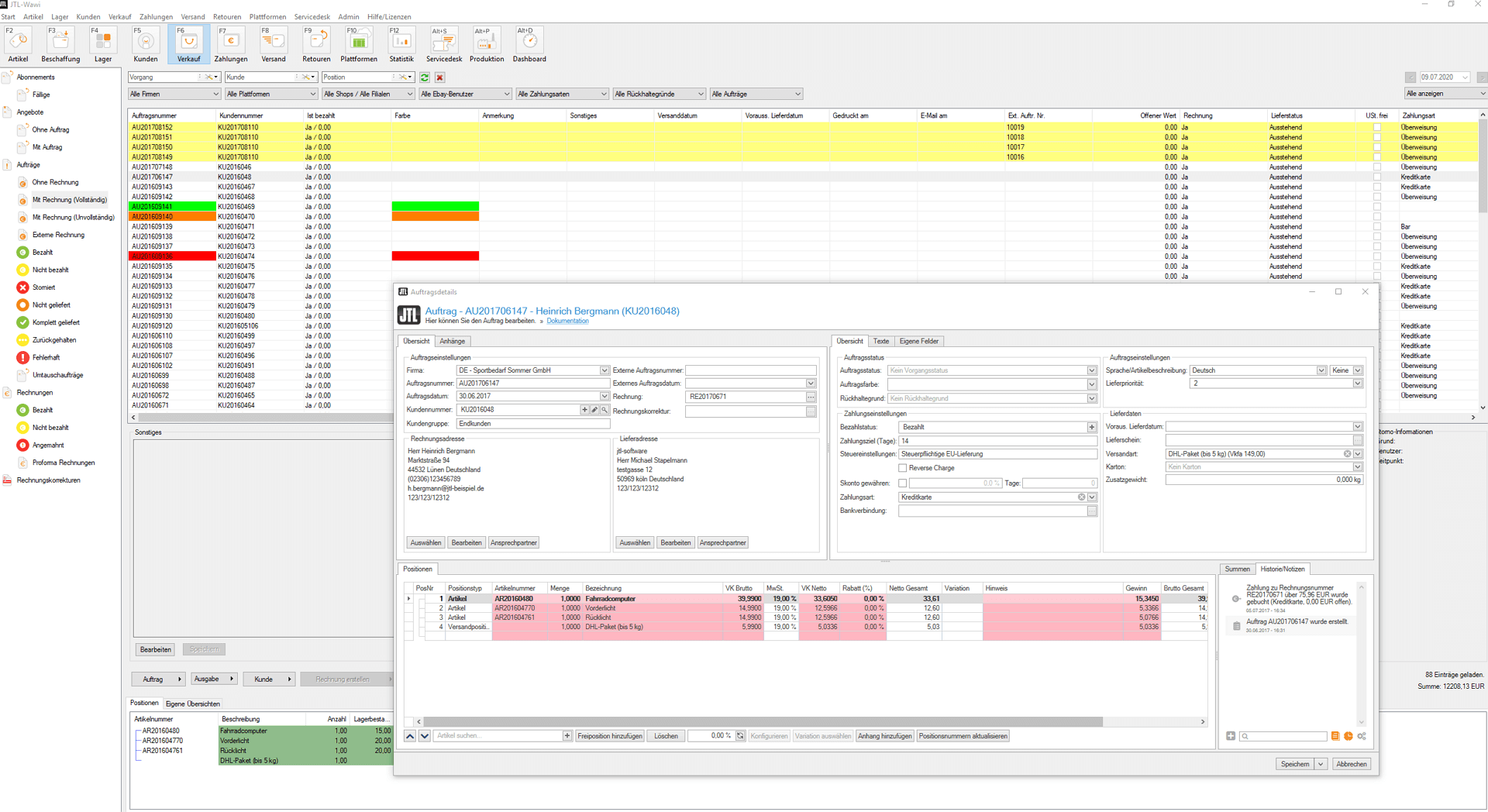1488x812 pixels.
Task: Expand the Auftragsstatus dropdown
Action: pos(1091,370)
